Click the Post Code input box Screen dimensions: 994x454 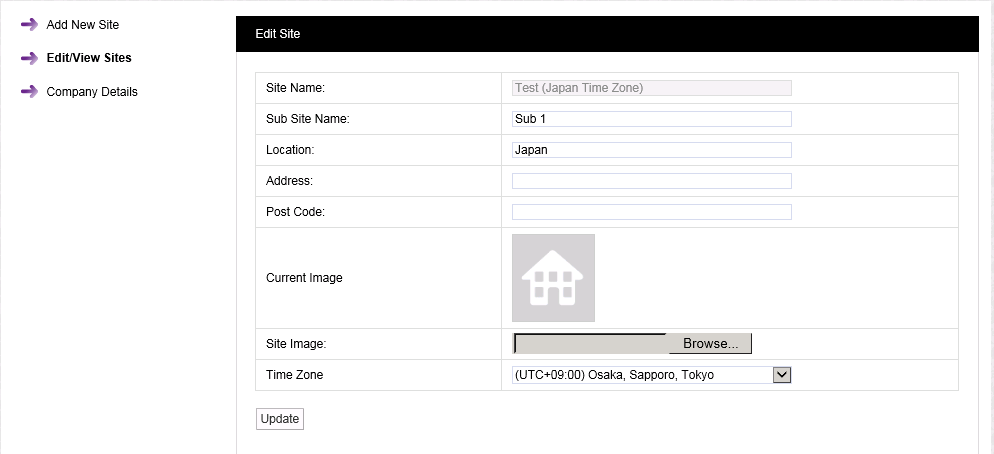(651, 212)
